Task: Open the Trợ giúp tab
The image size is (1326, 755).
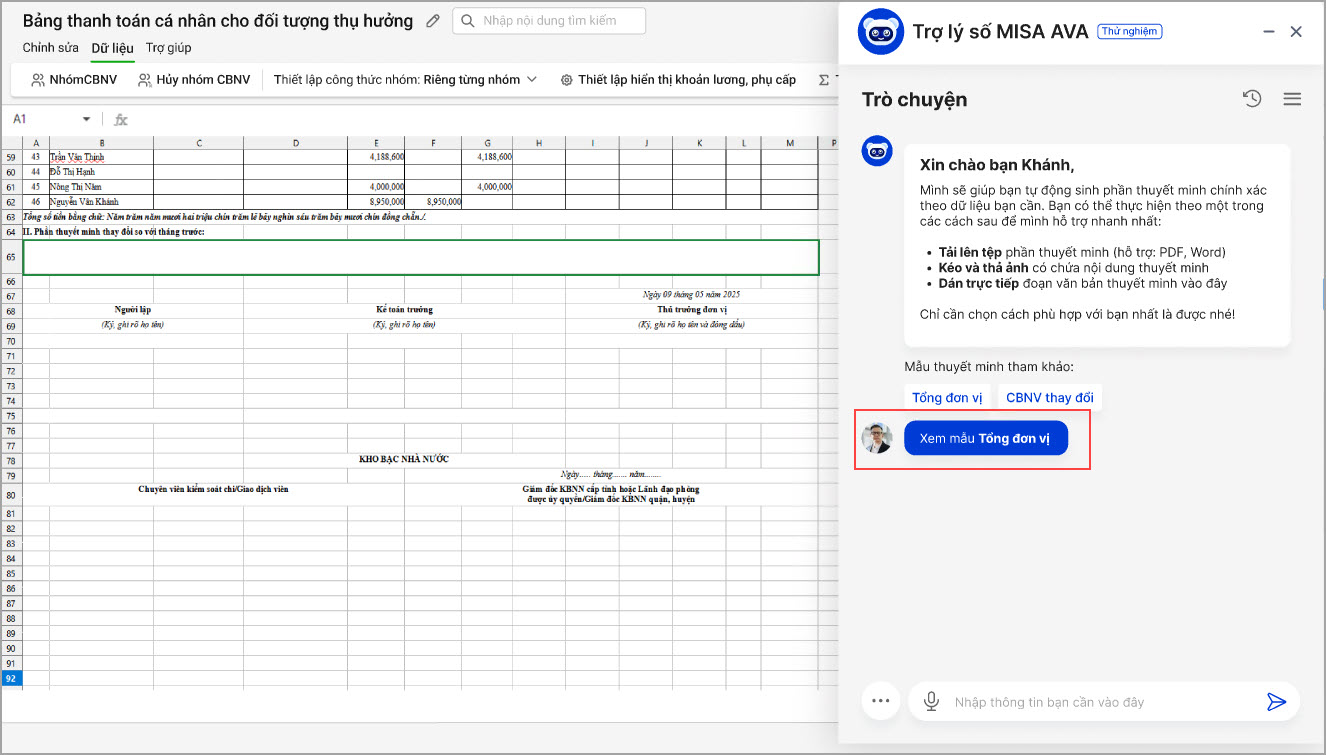Action: pyautogui.click(x=168, y=48)
